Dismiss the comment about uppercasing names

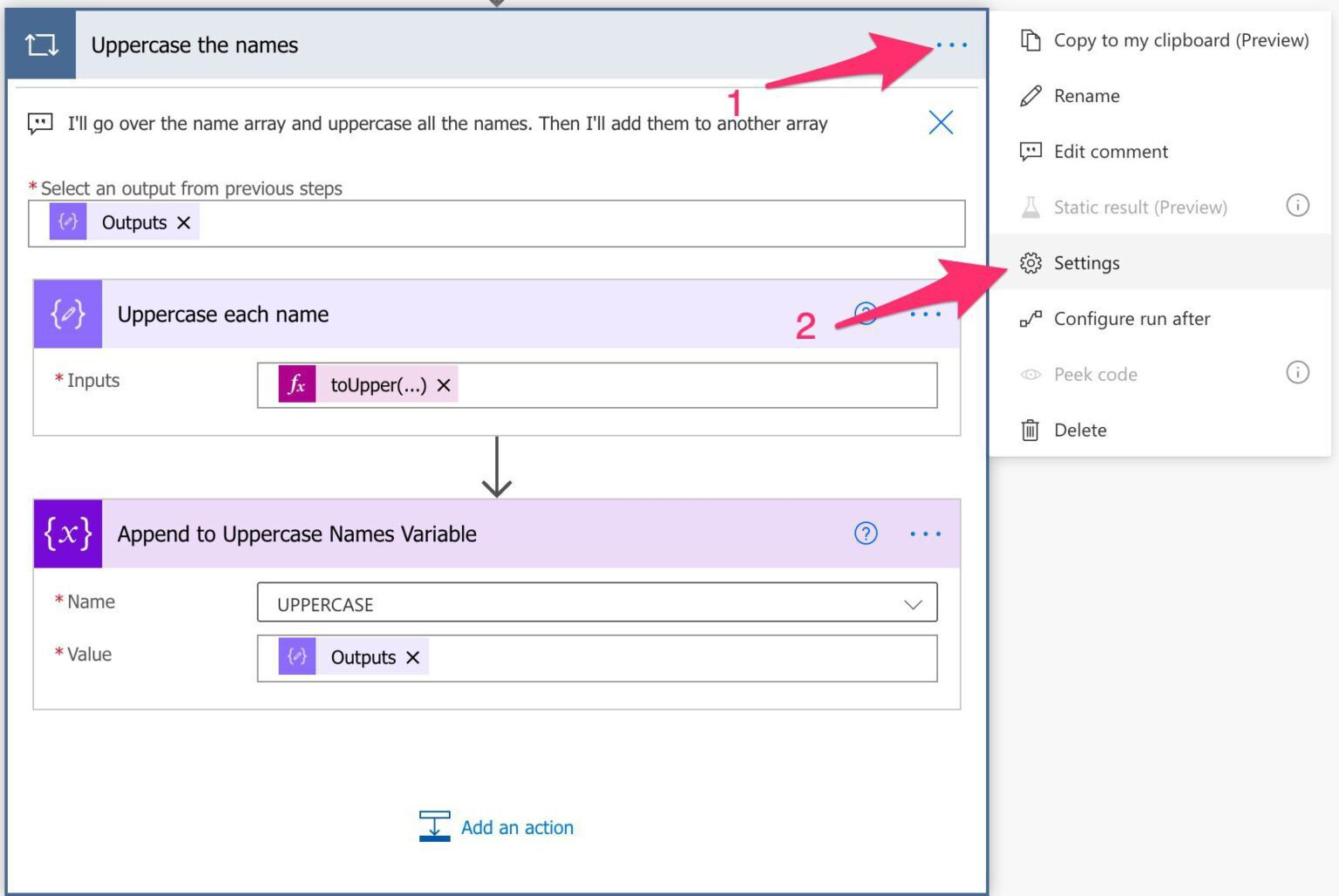coord(941,123)
